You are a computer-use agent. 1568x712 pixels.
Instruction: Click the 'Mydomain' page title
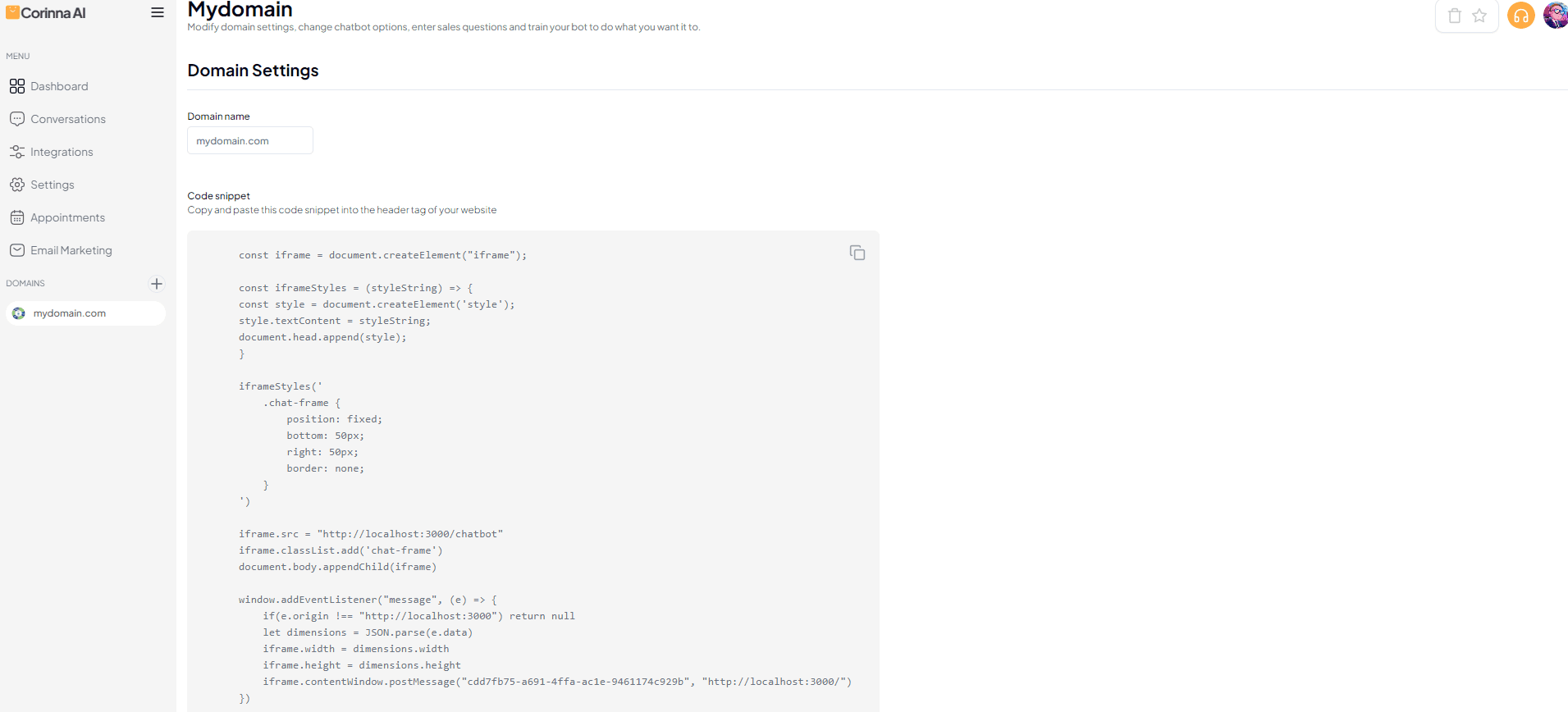pyautogui.click(x=240, y=10)
